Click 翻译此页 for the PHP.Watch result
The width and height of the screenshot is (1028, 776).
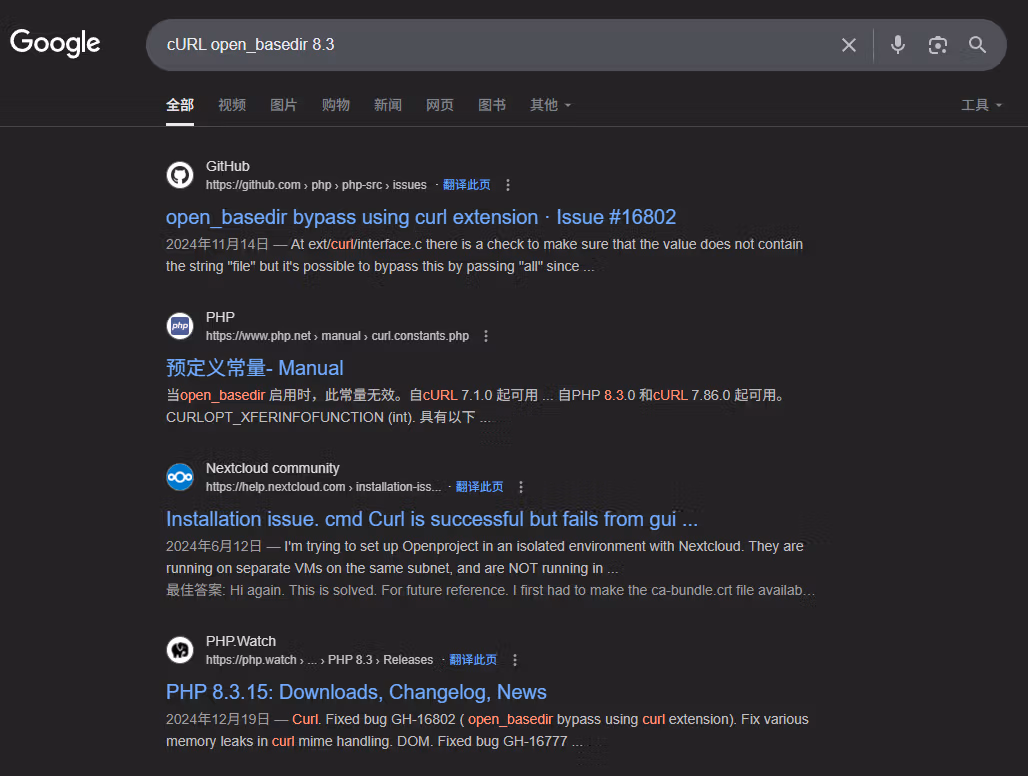473,660
